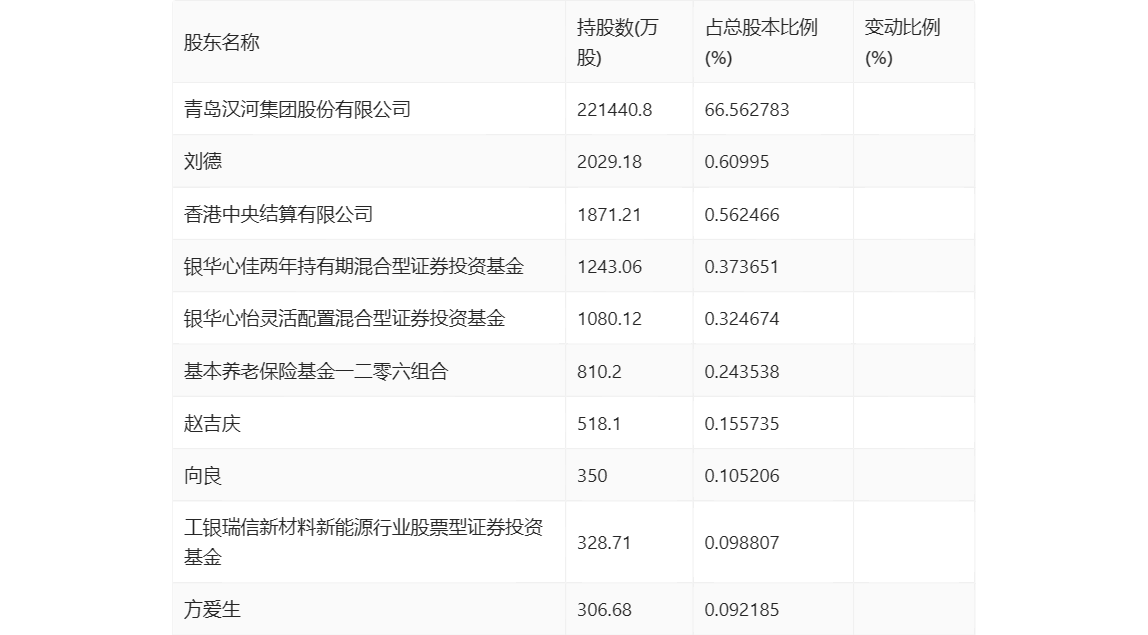The image size is (1148, 635).
Task: Click the percentage cell 0.562466
Action: [x=742, y=214]
